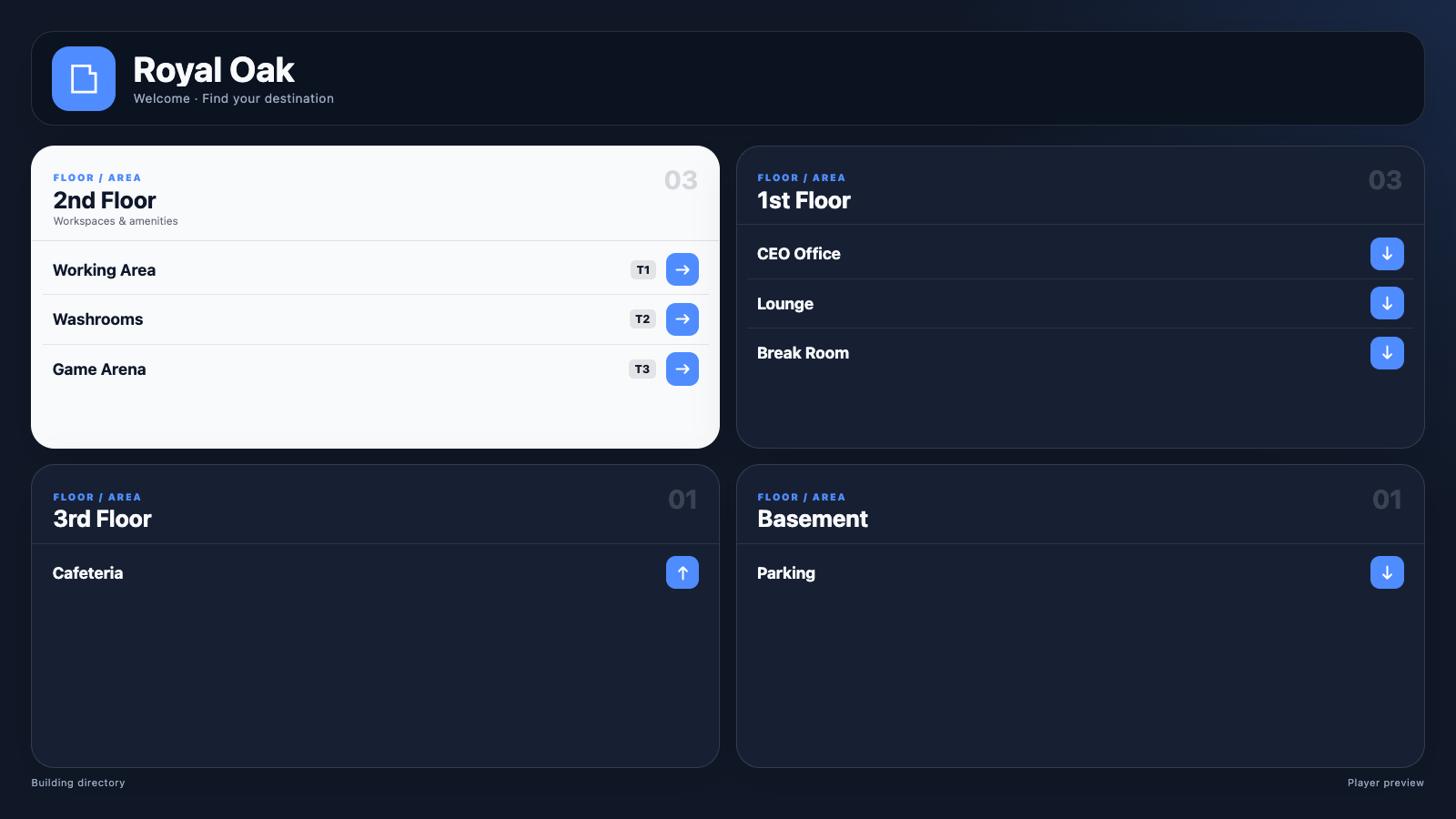Image resolution: width=1456 pixels, height=819 pixels.
Task: Select the Working Area row label
Action: 104,270
